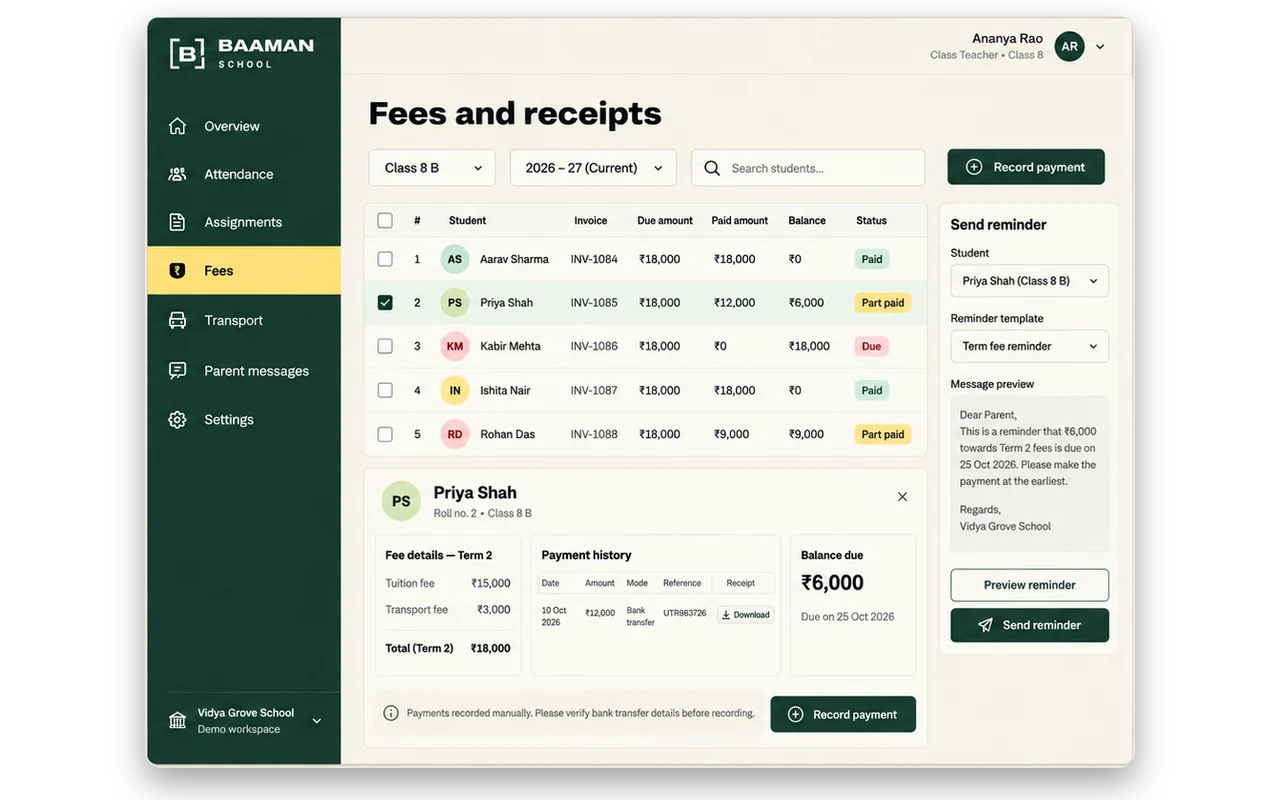Open the reminder Student dropdown

pos(1029,281)
